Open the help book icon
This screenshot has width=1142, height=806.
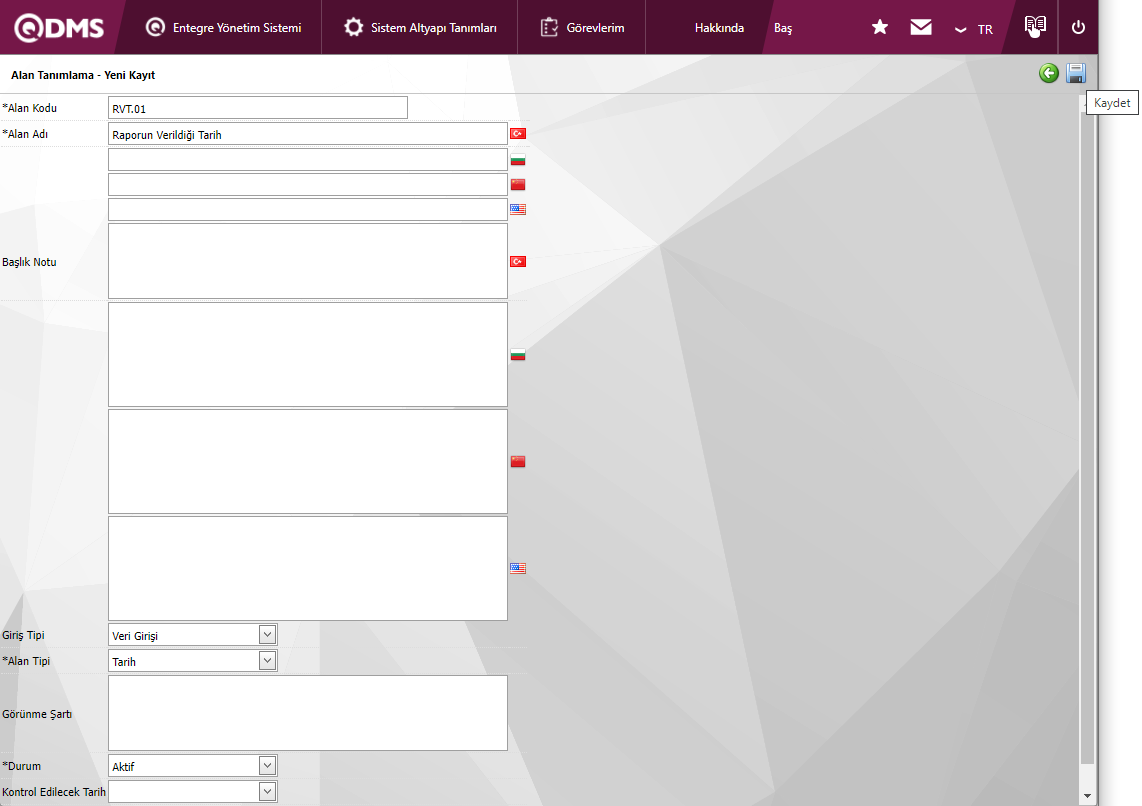pyautogui.click(x=1035, y=26)
